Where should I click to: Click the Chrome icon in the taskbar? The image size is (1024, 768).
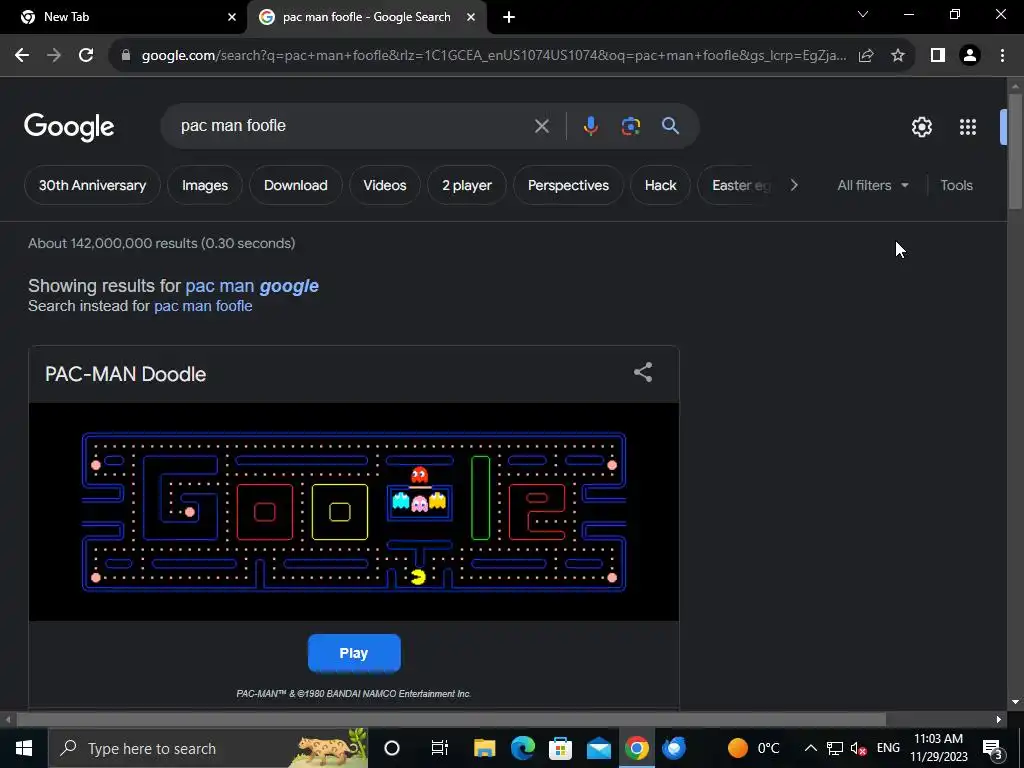tap(637, 748)
